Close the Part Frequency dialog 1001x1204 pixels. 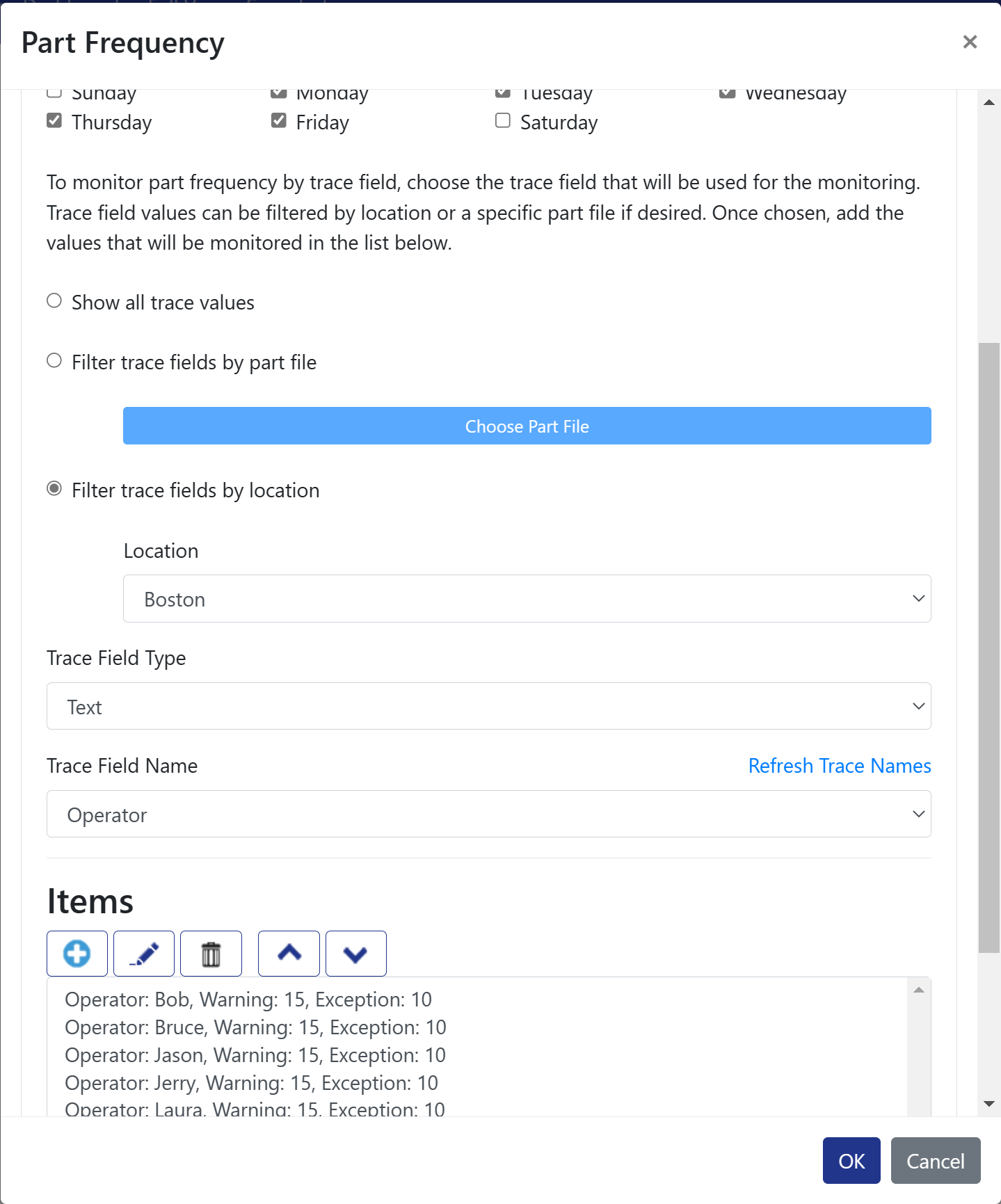coord(970,42)
